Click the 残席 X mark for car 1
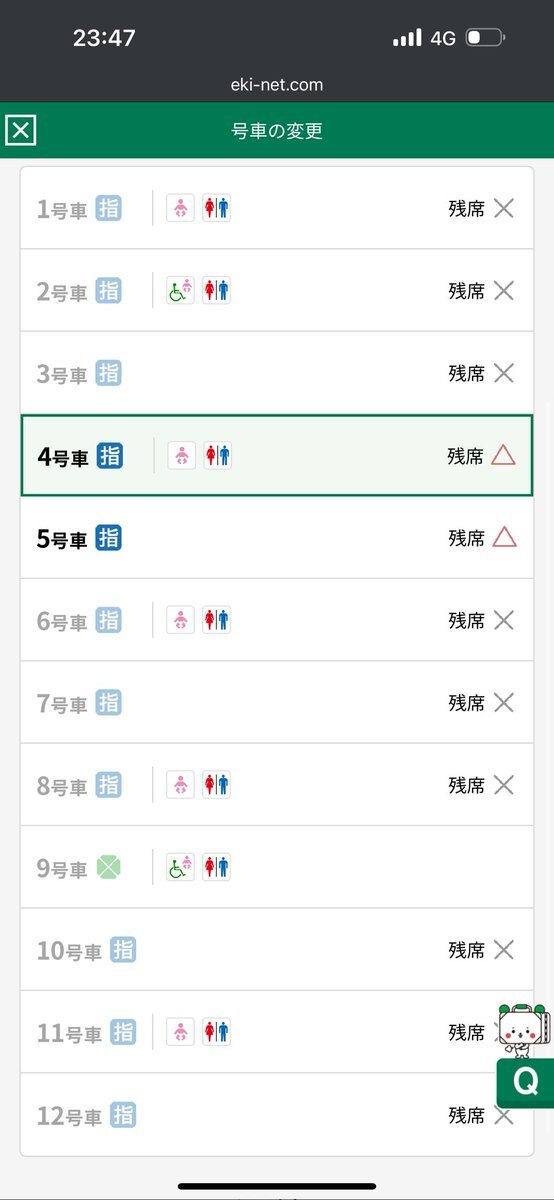 [x=504, y=208]
